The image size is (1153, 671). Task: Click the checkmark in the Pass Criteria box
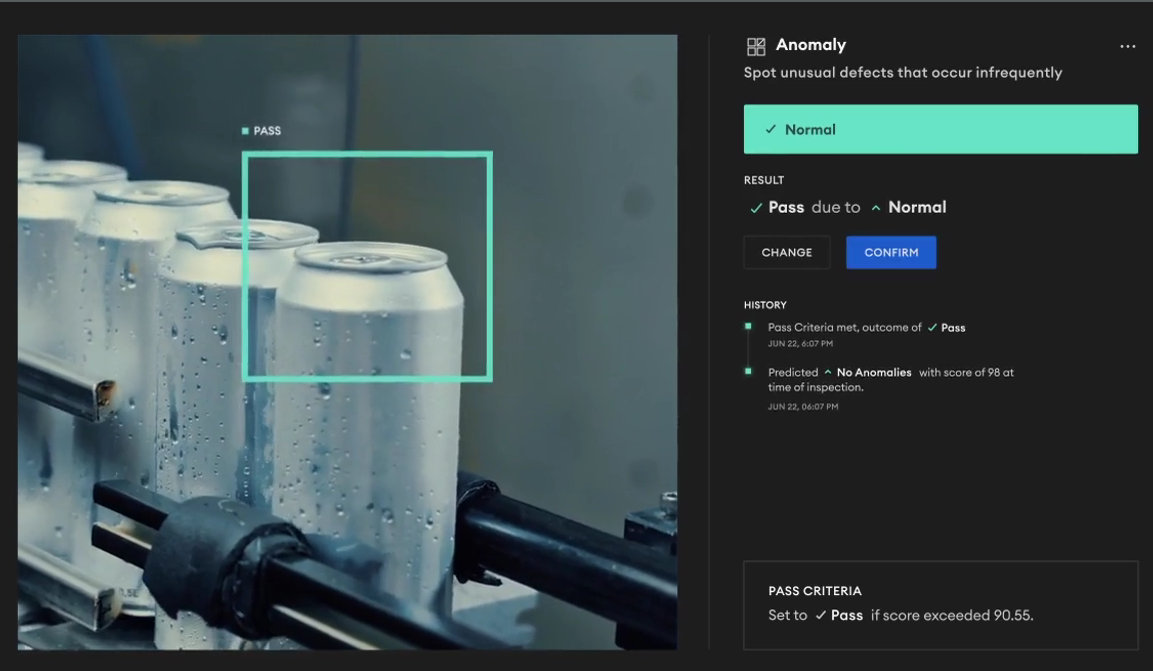(820, 616)
